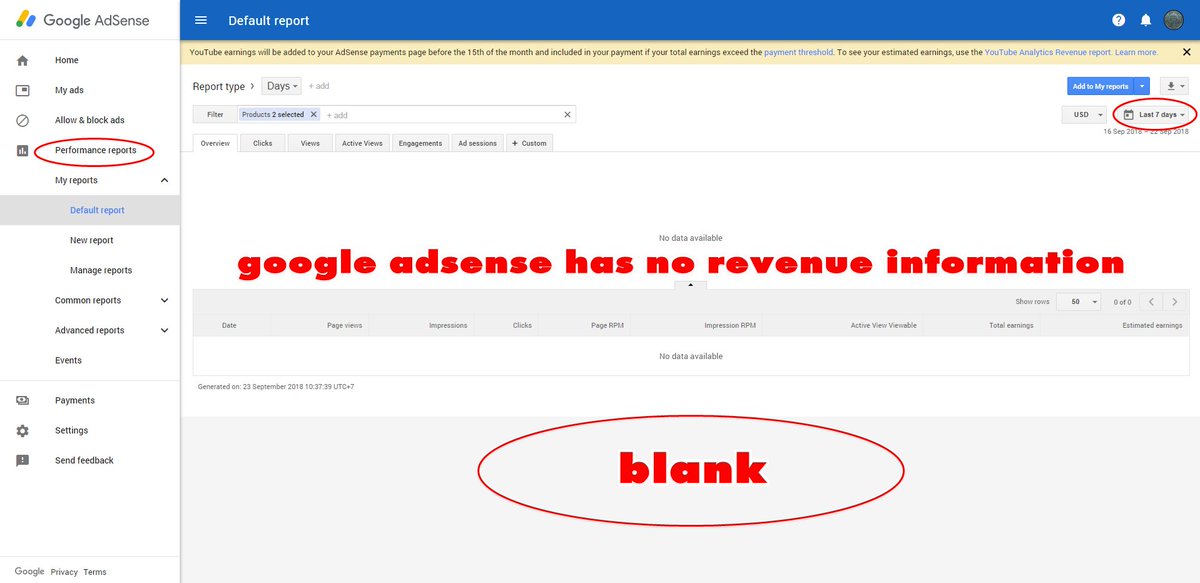Click the Report type label
Screen dimensions: 1200x583
click(x=217, y=87)
